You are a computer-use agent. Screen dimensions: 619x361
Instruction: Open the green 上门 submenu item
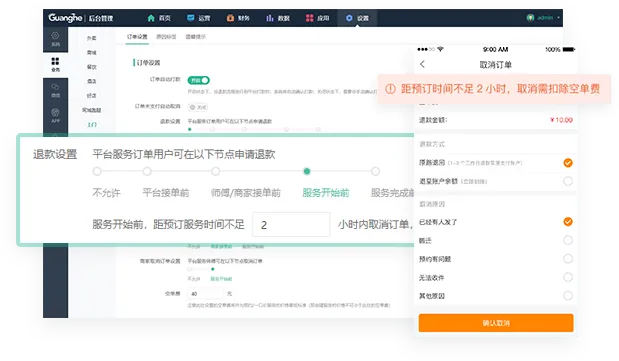[x=92, y=125]
